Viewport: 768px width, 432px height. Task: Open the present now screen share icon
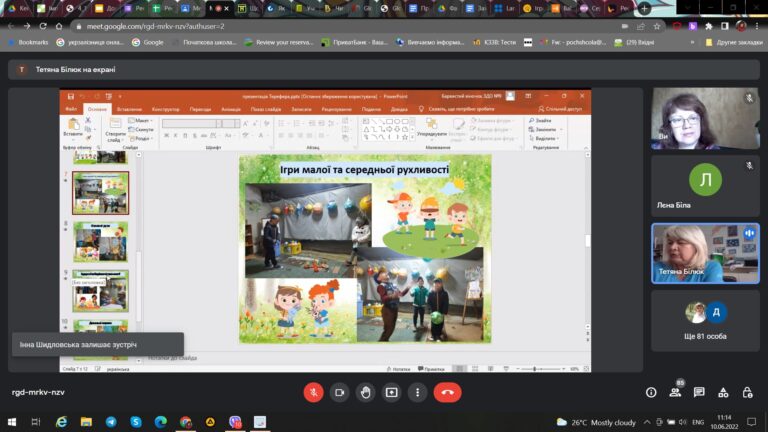[x=391, y=392]
